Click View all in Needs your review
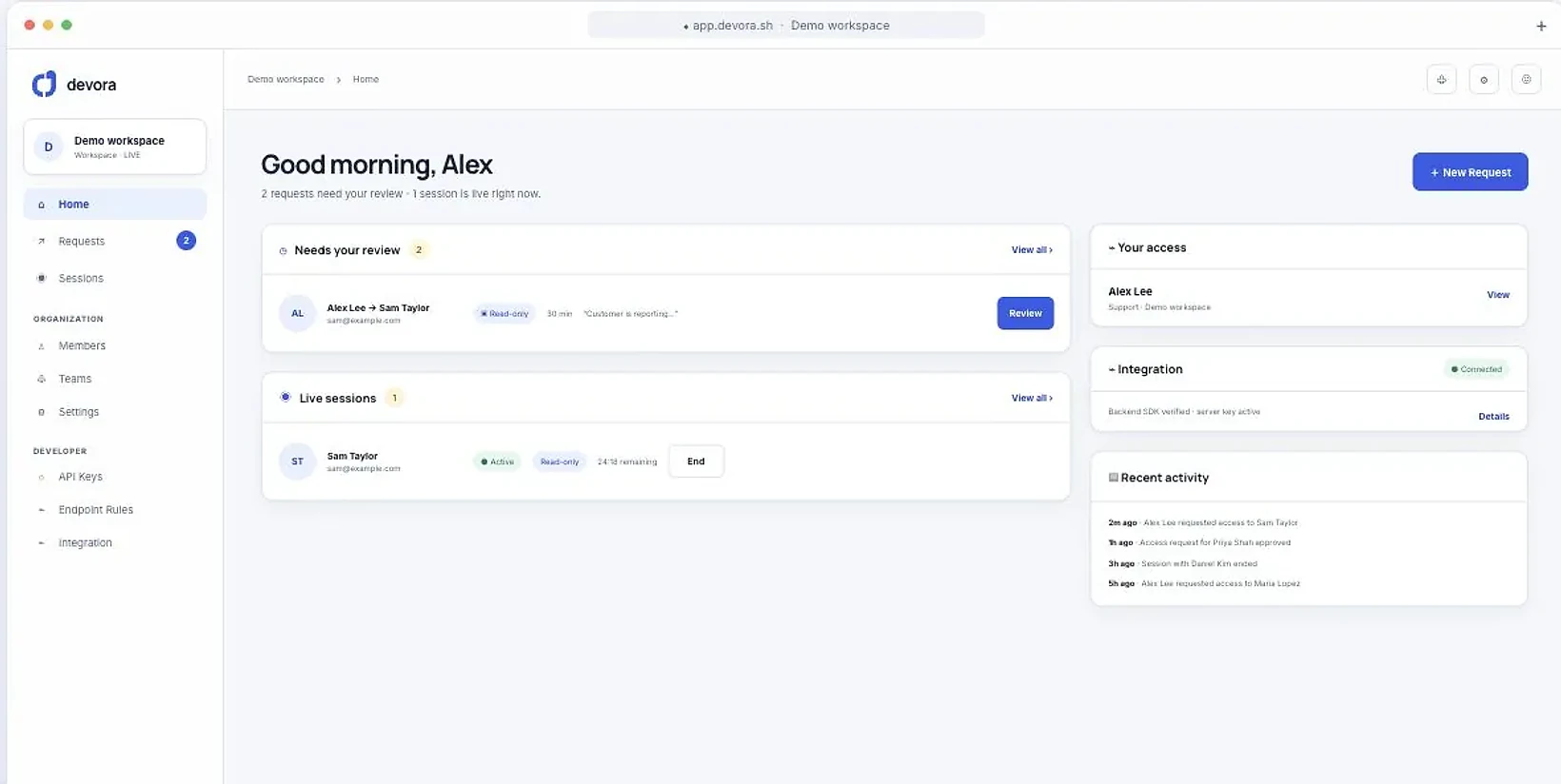1561x784 pixels. click(x=1032, y=250)
